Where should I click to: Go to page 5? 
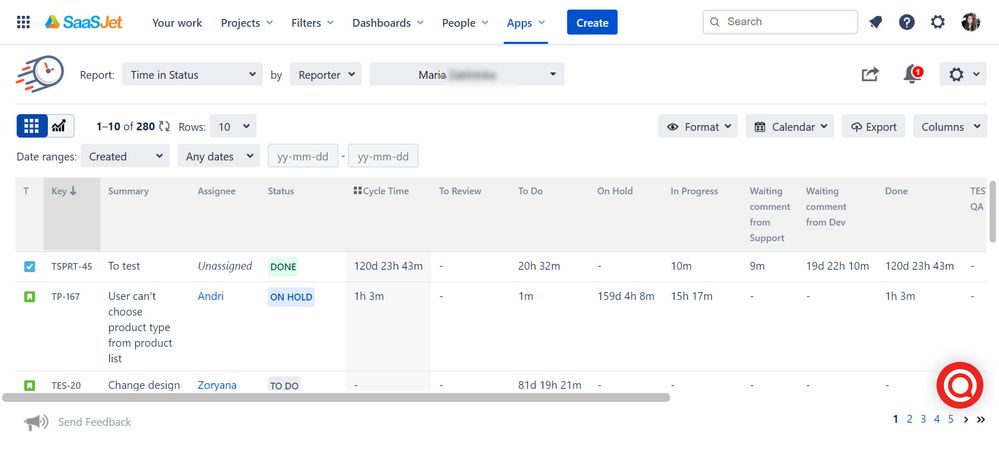pos(951,419)
